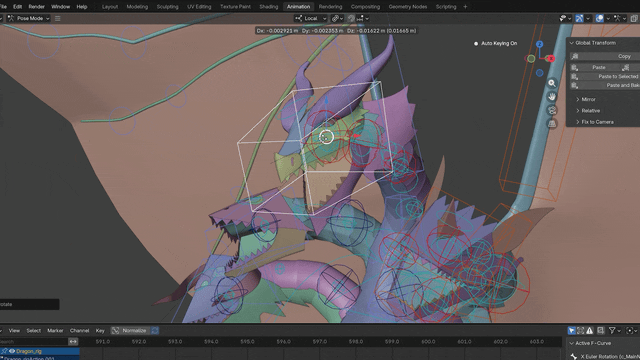Open the graph editor Key menu
The width and height of the screenshot is (640, 360).
(x=100, y=331)
